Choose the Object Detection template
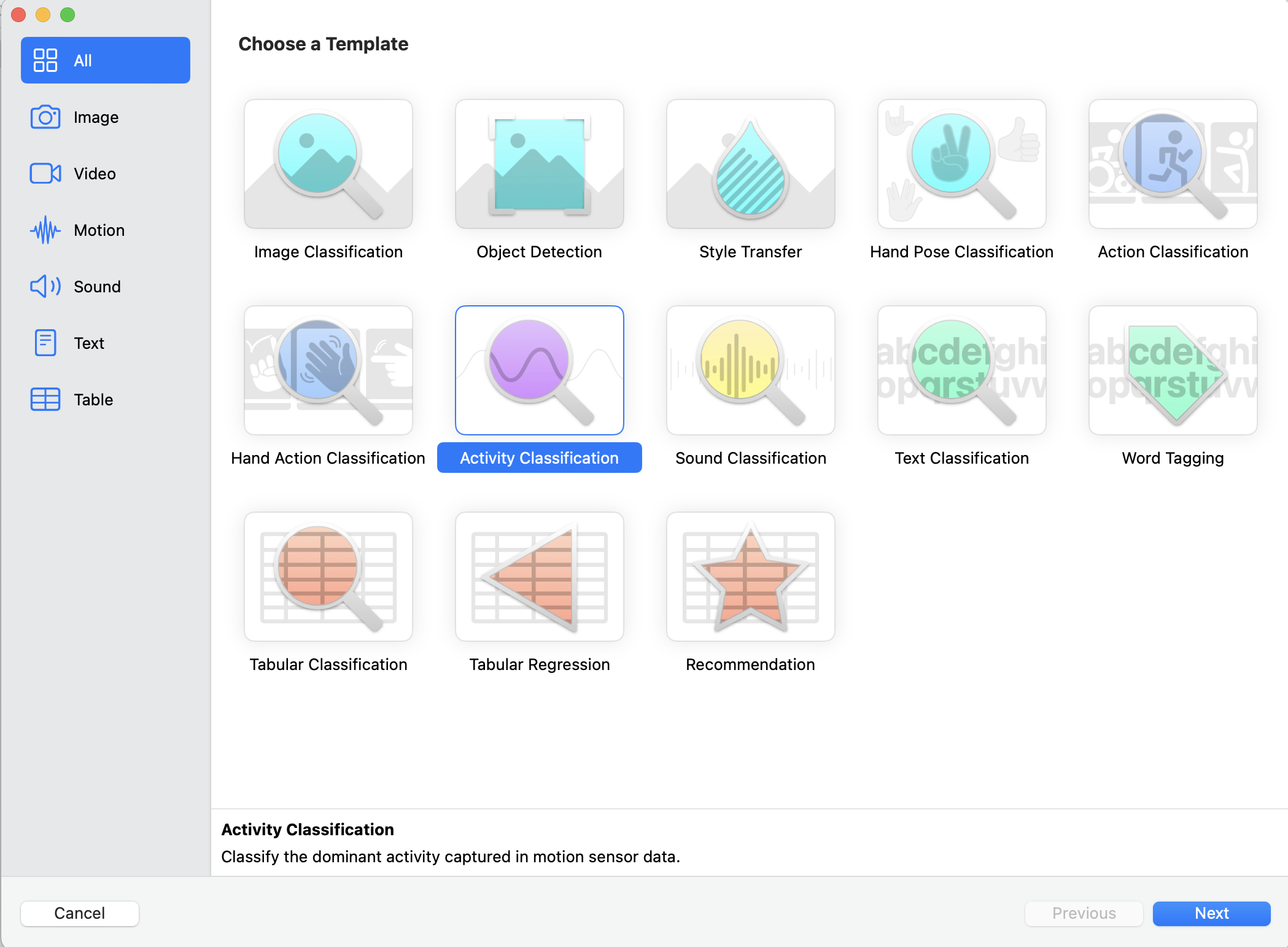1288x947 pixels. [539, 164]
